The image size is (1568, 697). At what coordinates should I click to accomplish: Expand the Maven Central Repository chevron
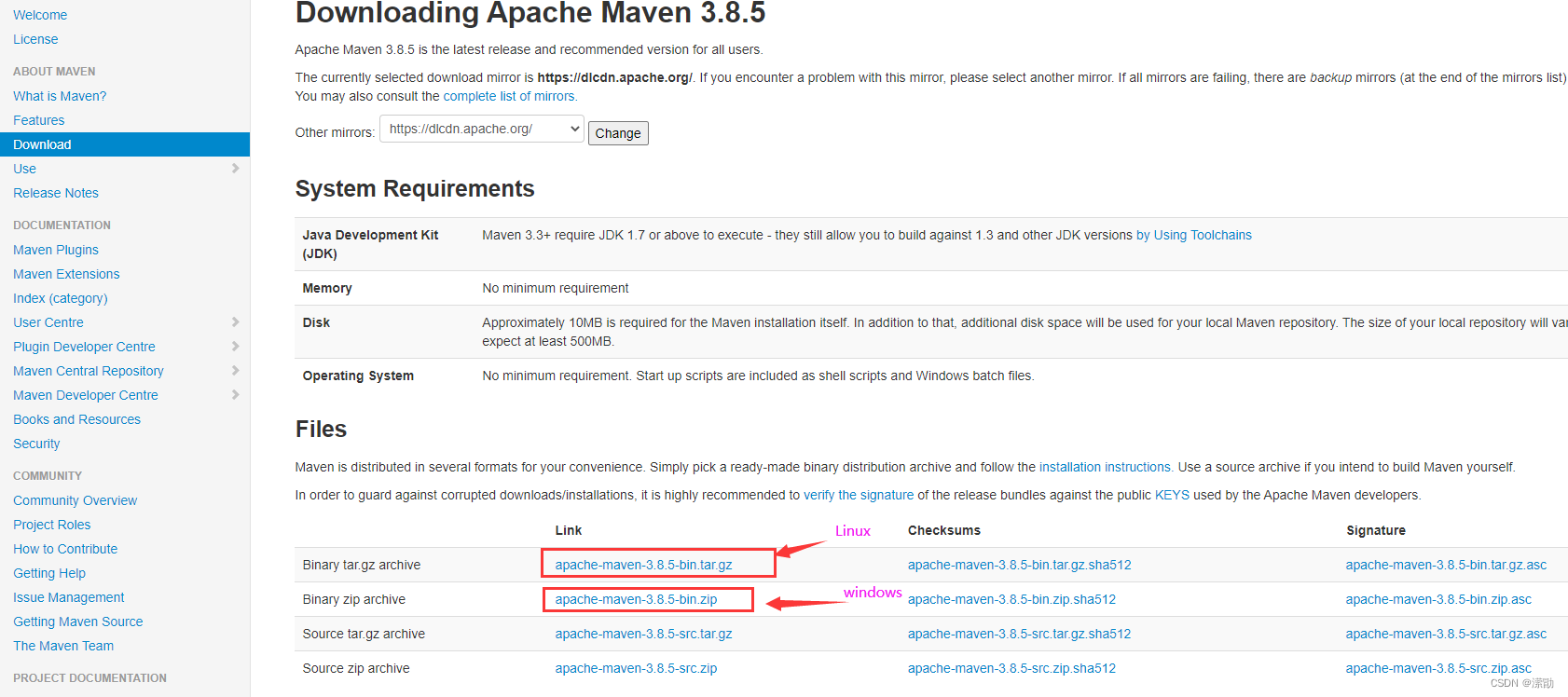pos(235,371)
